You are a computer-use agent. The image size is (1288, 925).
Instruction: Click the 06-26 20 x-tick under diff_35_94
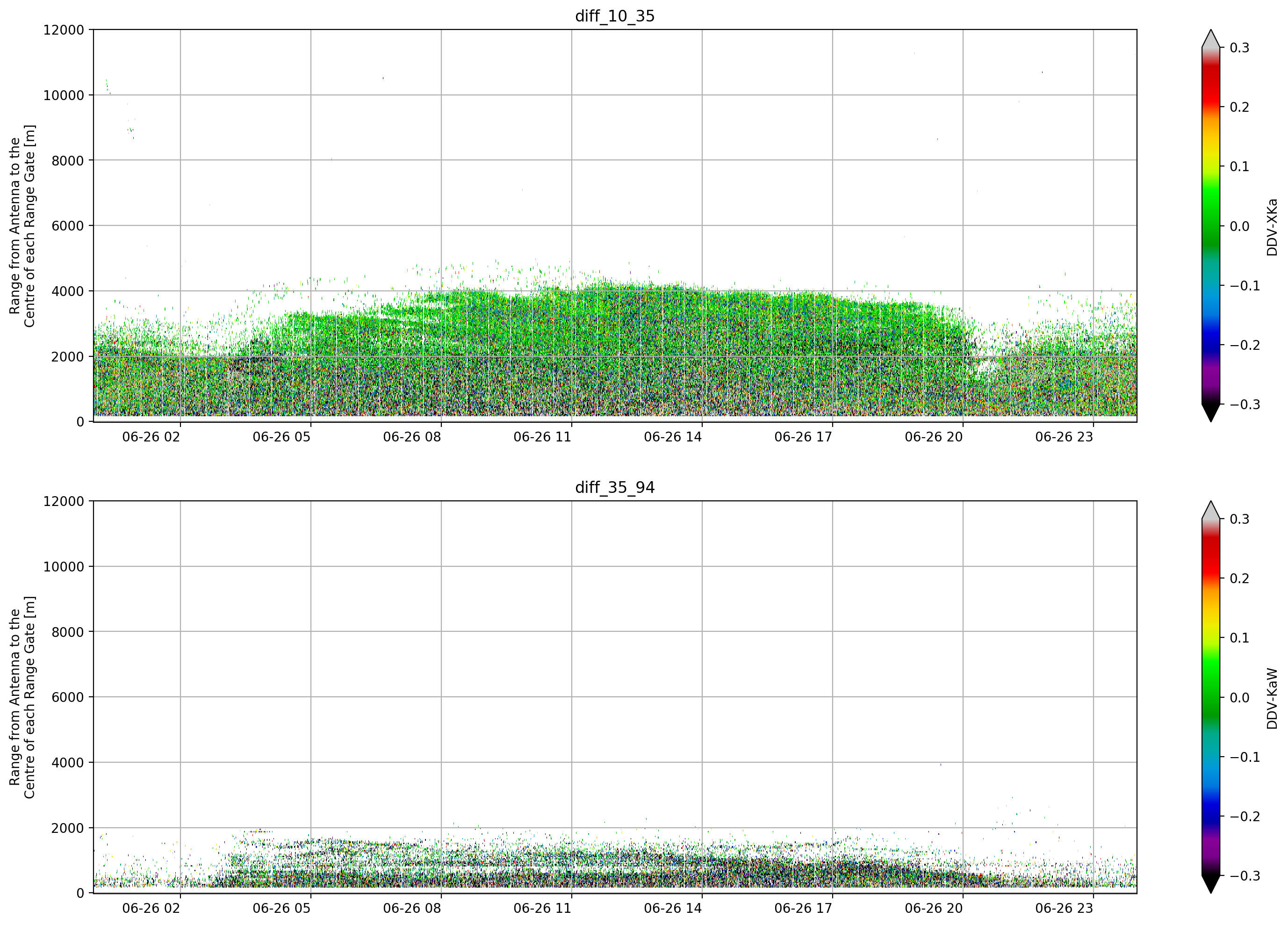(x=934, y=908)
